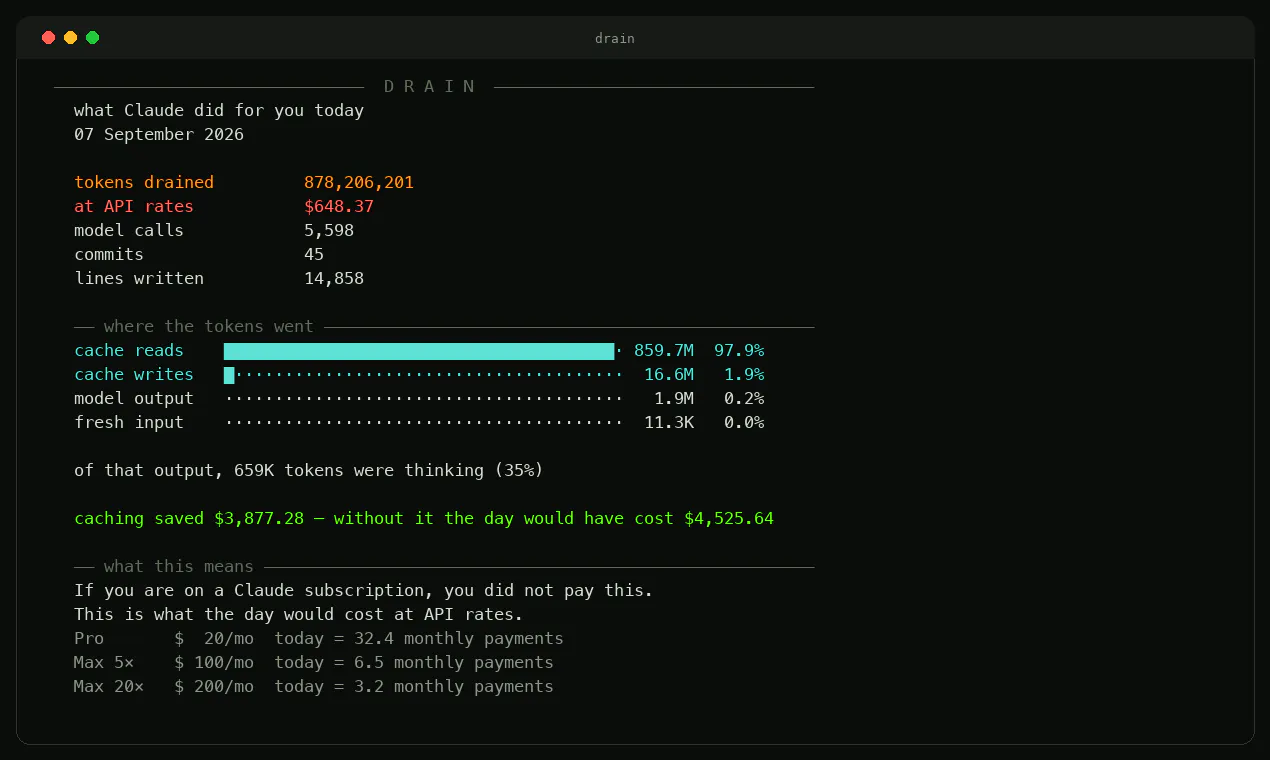Select 'what Claude did for you today' line
This screenshot has width=1270, height=760.
pos(219,110)
